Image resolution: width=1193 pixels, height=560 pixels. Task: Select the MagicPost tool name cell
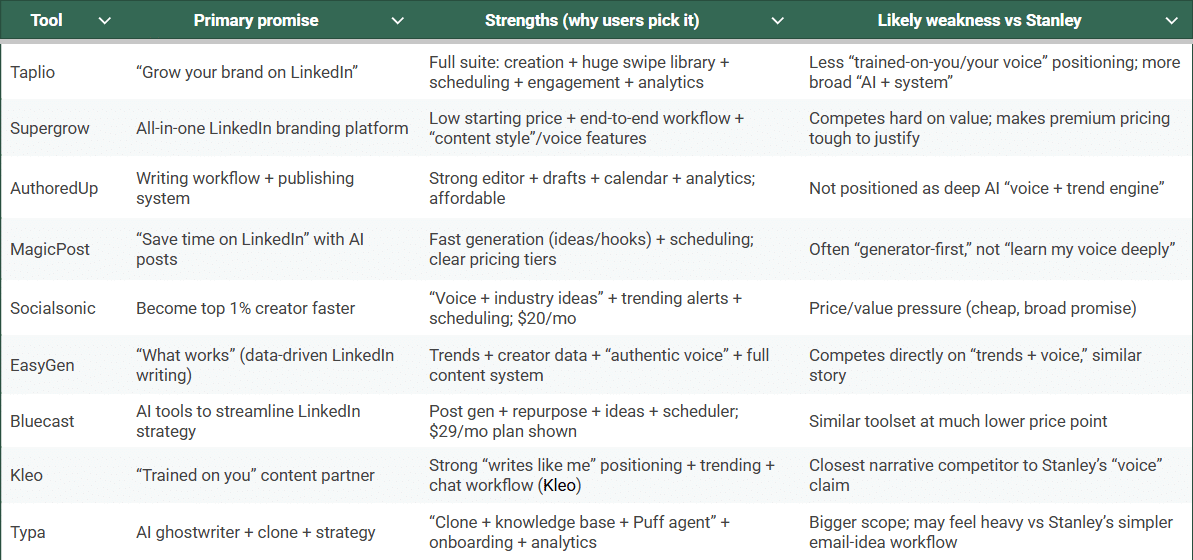[48, 249]
